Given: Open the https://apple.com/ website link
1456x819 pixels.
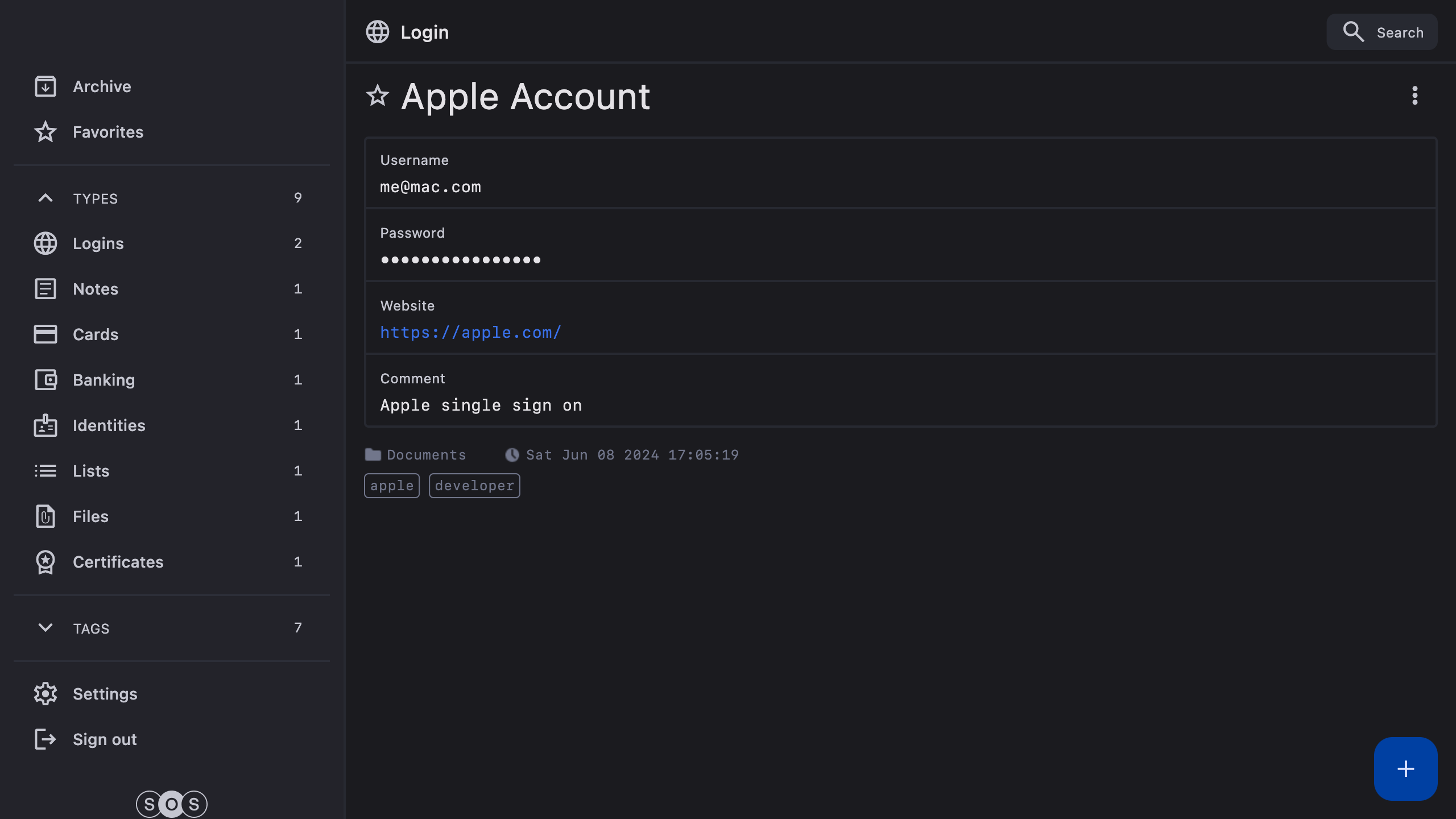Looking at the screenshot, I should pyautogui.click(x=470, y=333).
